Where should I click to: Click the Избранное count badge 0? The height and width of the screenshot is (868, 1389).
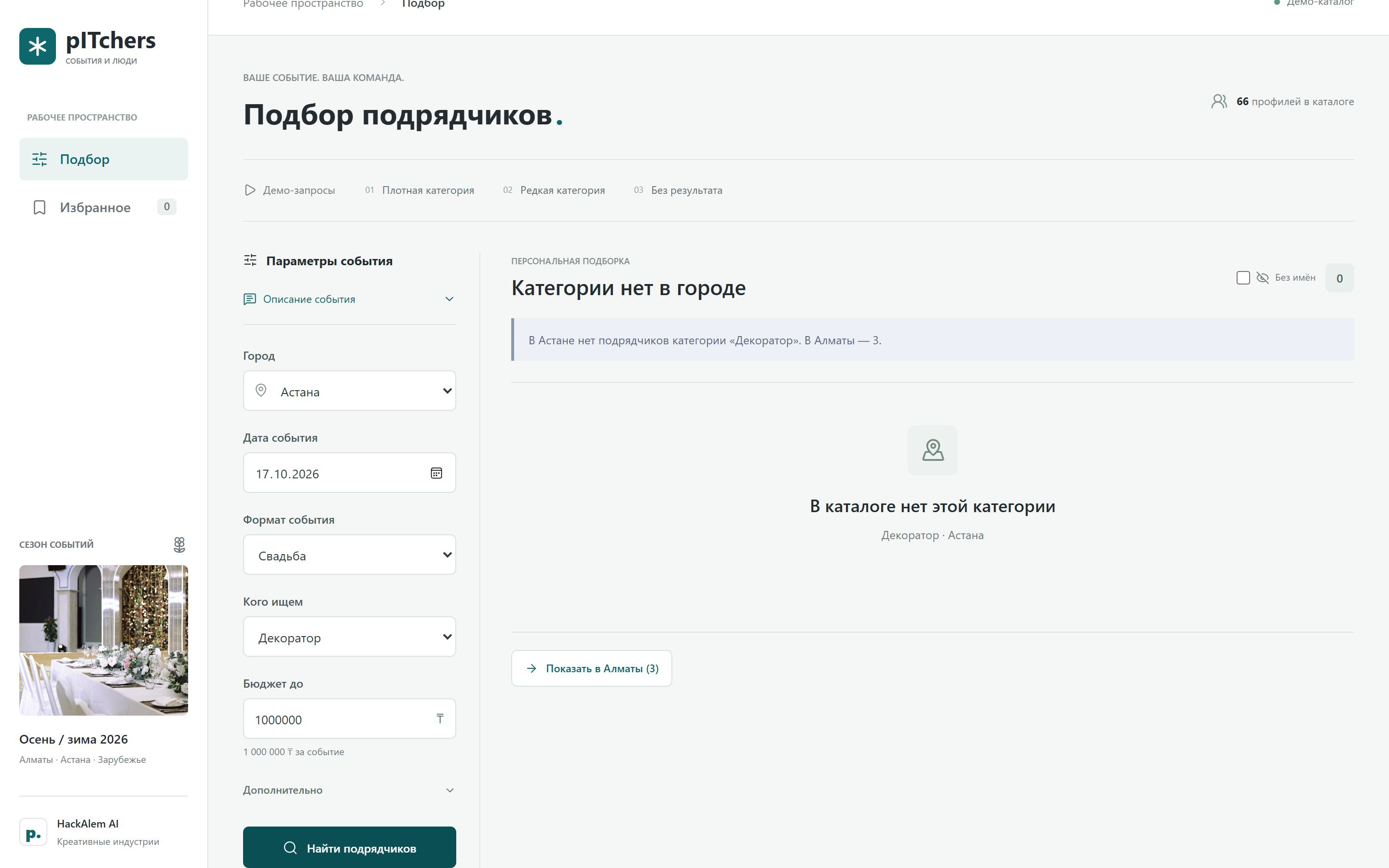166,207
